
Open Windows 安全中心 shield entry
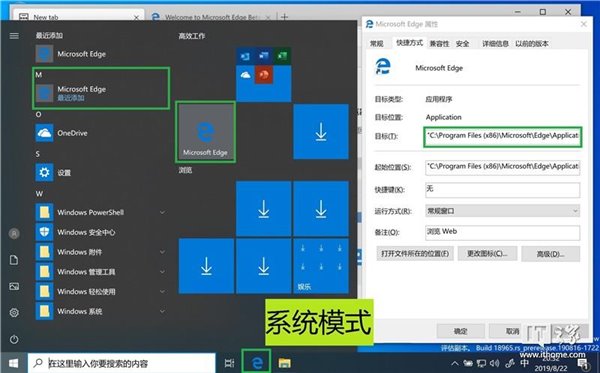[101, 232]
